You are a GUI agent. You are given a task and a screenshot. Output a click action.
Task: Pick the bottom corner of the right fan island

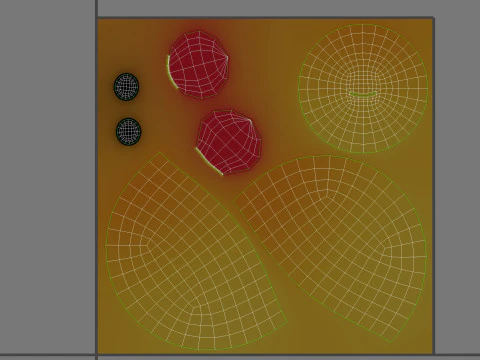point(390,342)
